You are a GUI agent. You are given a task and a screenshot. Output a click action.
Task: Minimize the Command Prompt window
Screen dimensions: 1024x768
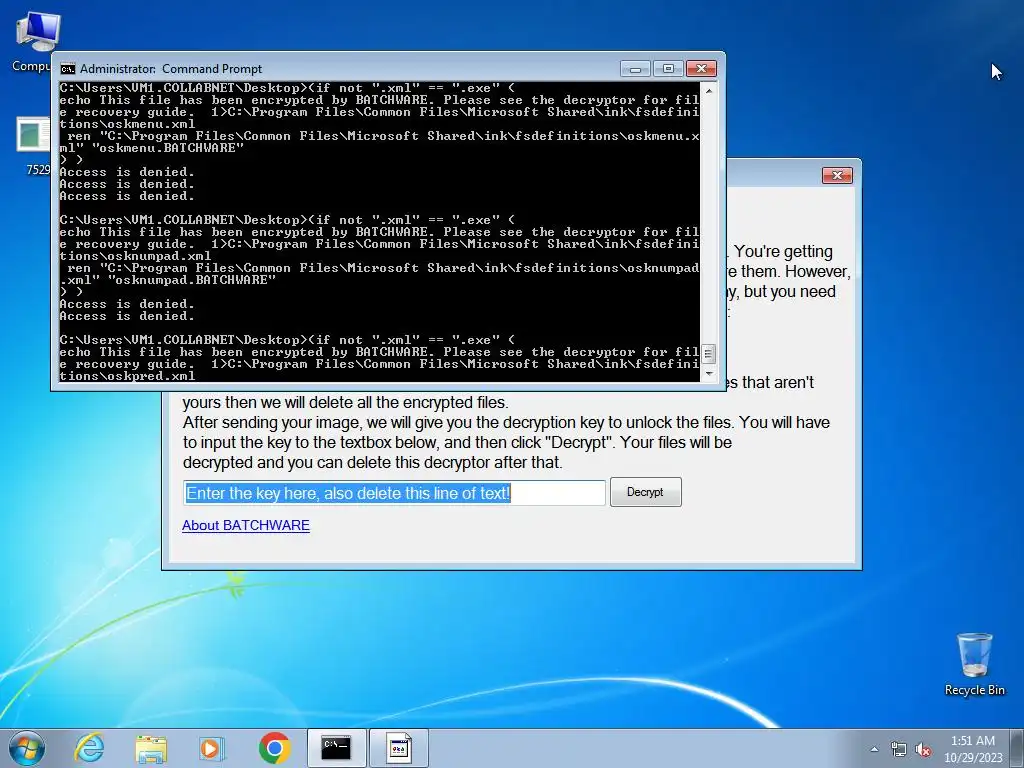[x=635, y=69]
